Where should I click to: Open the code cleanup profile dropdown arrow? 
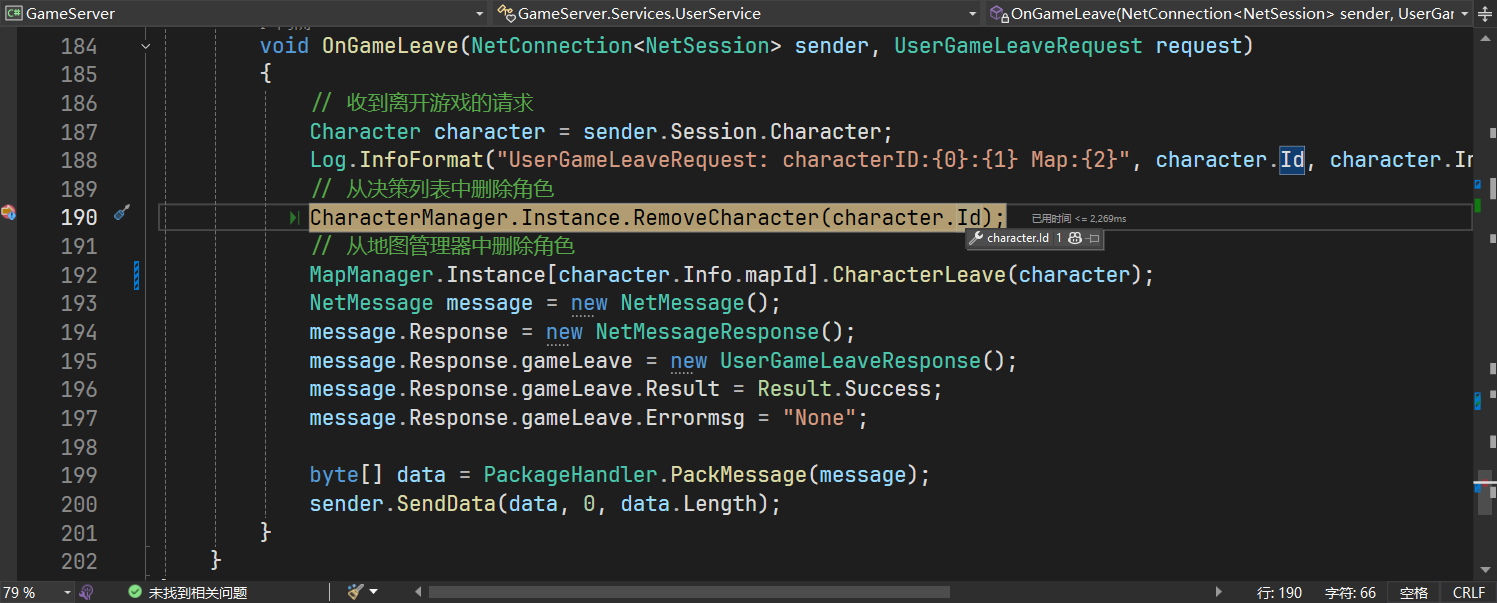click(x=374, y=592)
